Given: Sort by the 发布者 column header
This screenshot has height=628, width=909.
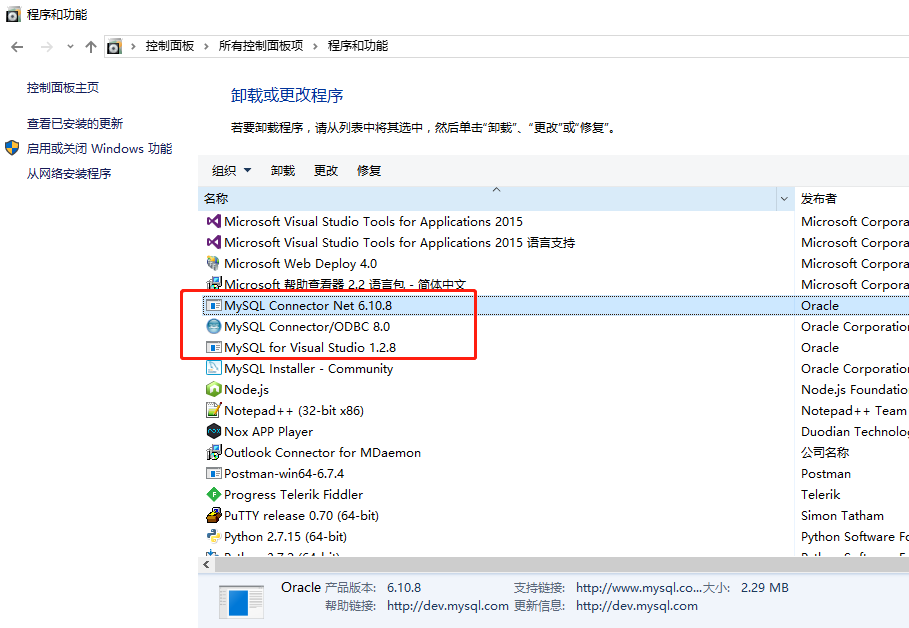Looking at the screenshot, I should point(819,198).
